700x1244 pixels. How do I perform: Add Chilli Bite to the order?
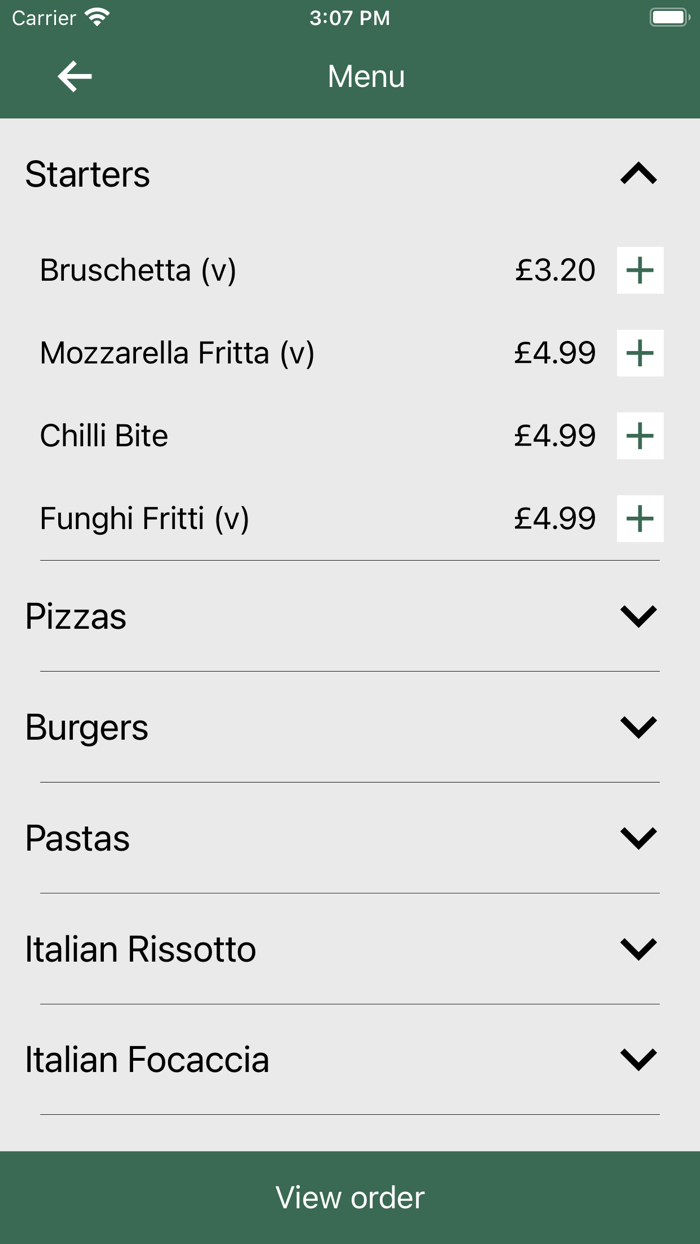[639, 436]
